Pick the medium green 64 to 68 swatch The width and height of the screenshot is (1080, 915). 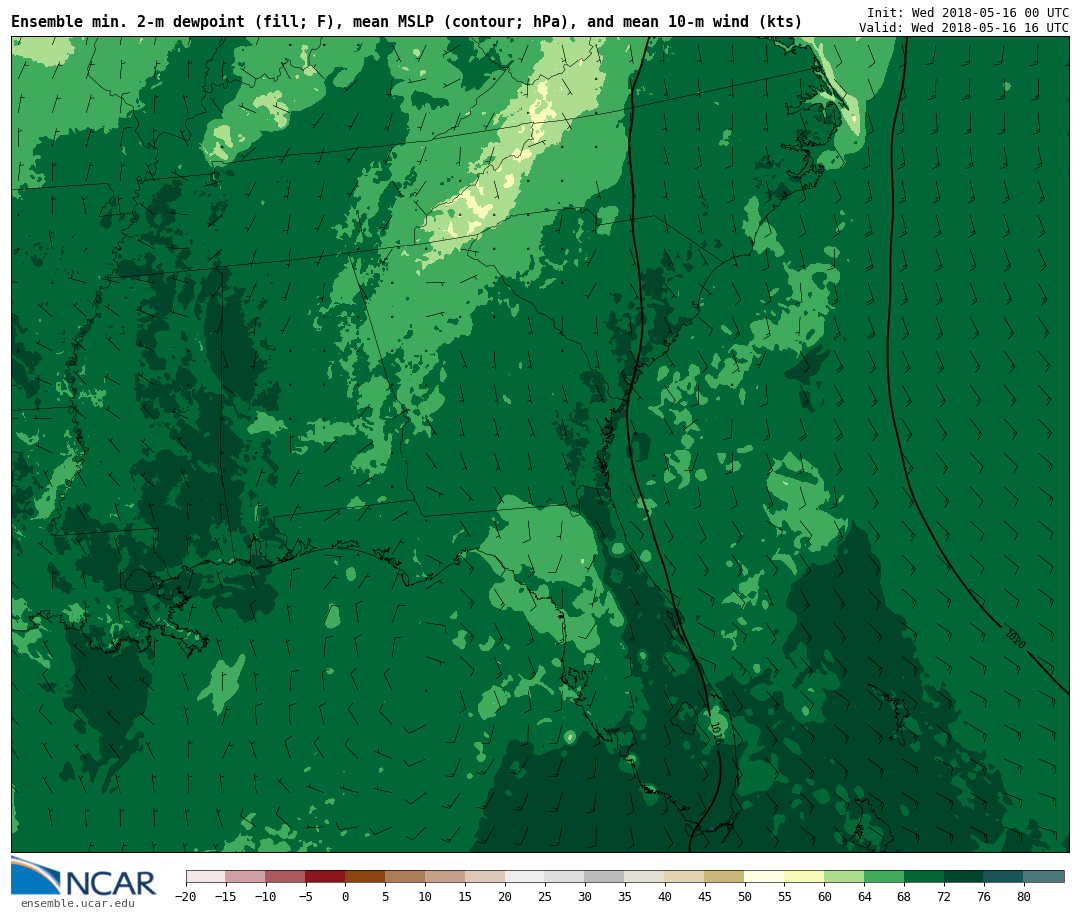click(884, 877)
